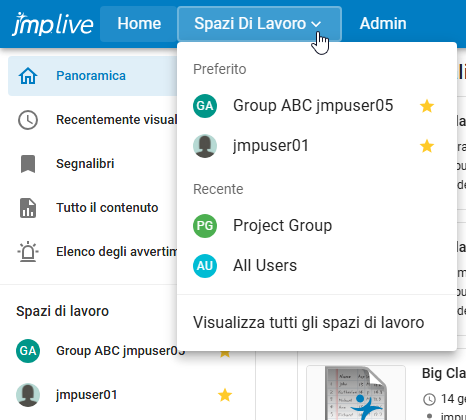
Task: Click the GA avatar in the sidebar
Action: coord(28,351)
